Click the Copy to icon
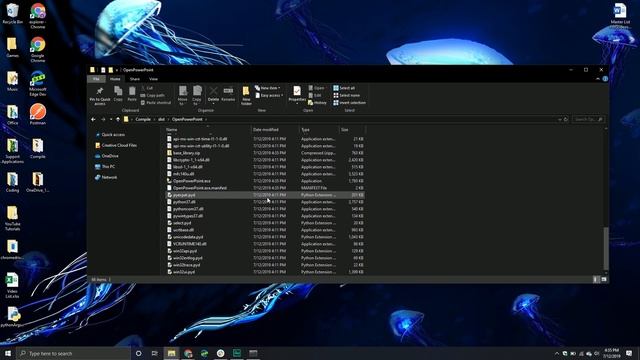The height and width of the screenshot is (360, 640). (x=197, y=95)
